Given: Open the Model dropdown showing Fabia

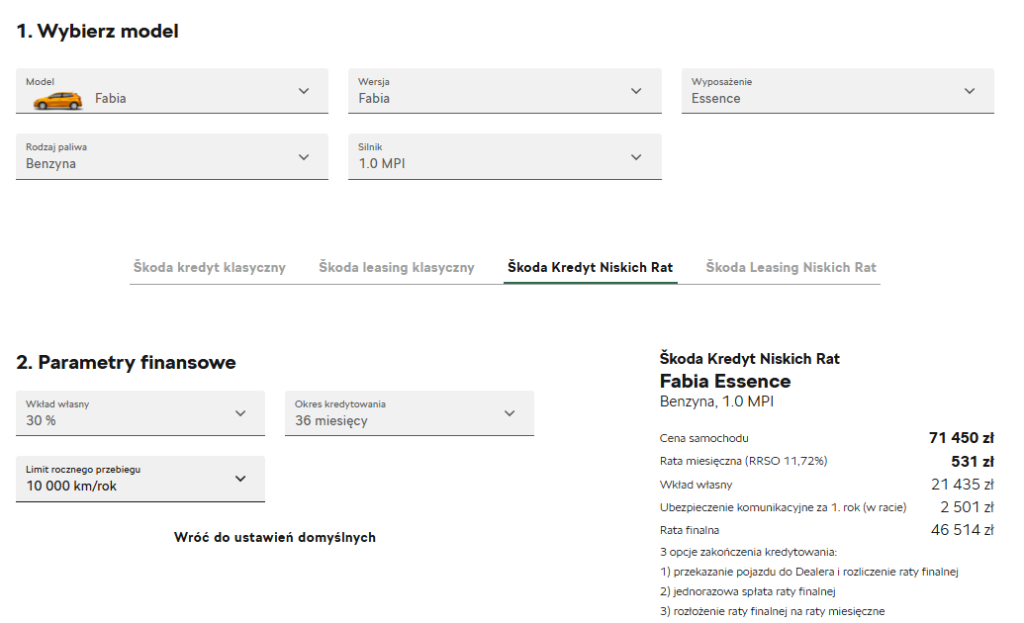Looking at the screenshot, I should click(x=172, y=91).
